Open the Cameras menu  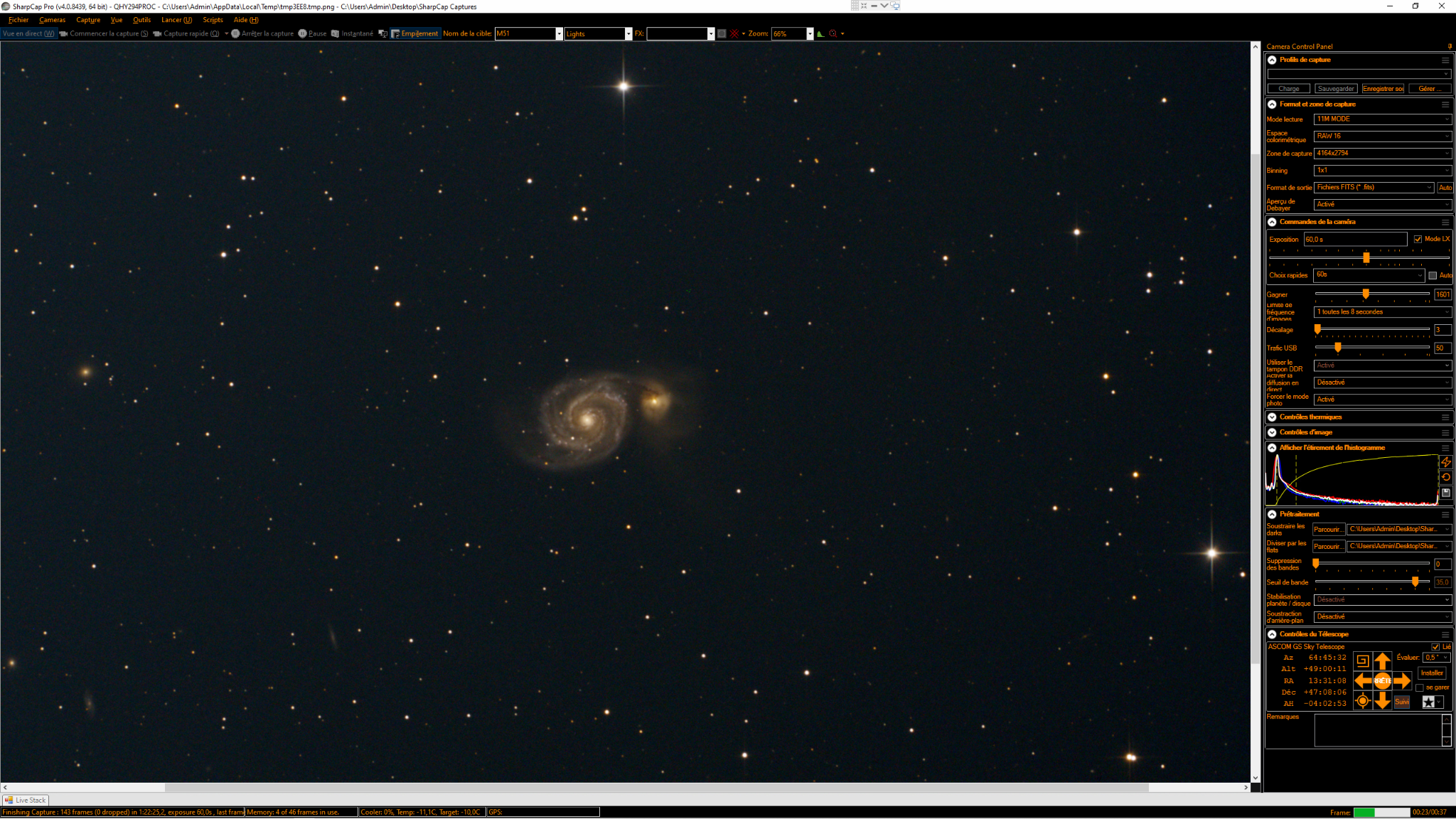(x=52, y=20)
